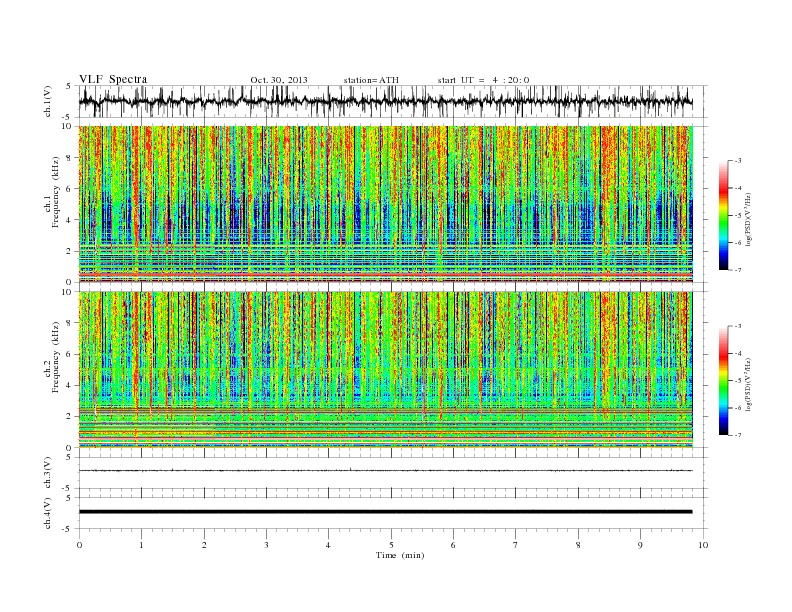Click the "-7" label on ch.2 color bar

pos(737,435)
